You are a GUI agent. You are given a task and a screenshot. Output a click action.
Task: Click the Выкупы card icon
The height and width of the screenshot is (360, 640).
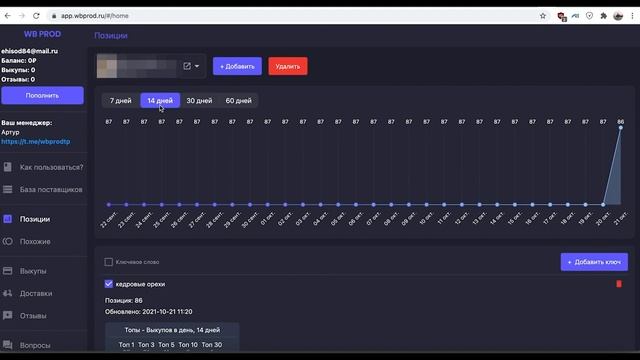[x=8, y=271]
